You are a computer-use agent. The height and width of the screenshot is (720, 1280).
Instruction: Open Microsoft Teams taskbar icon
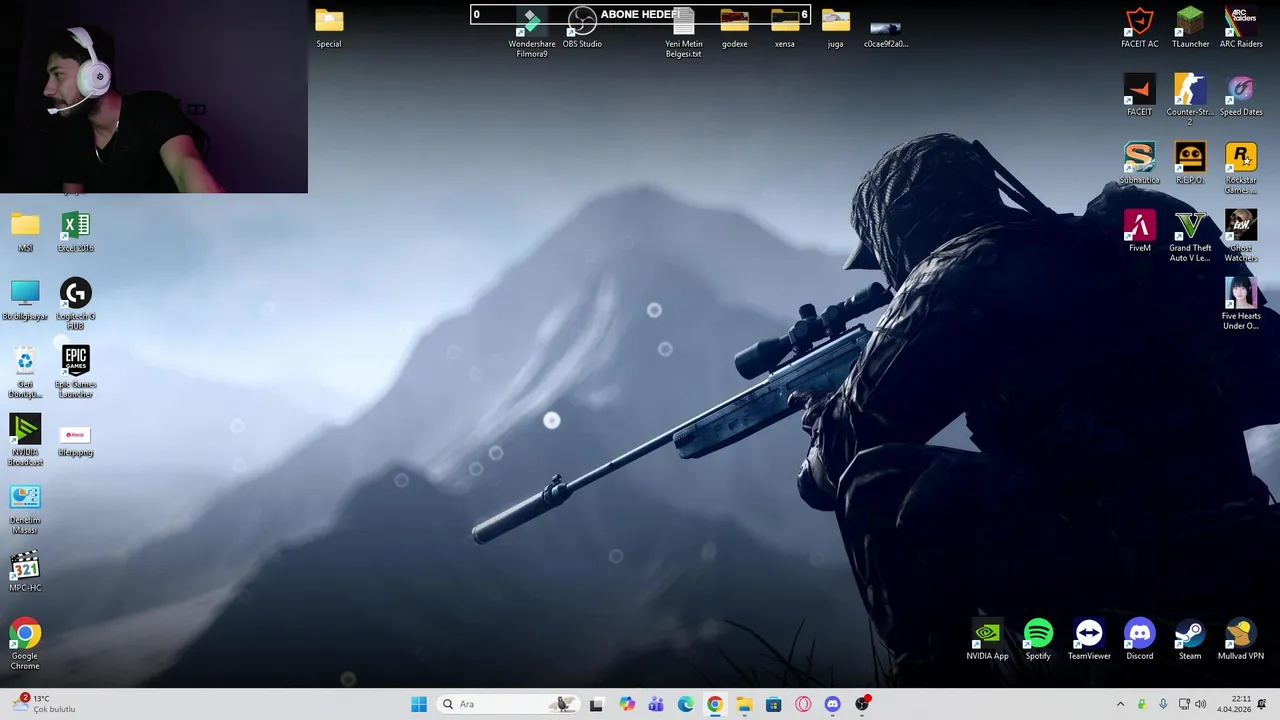point(656,704)
